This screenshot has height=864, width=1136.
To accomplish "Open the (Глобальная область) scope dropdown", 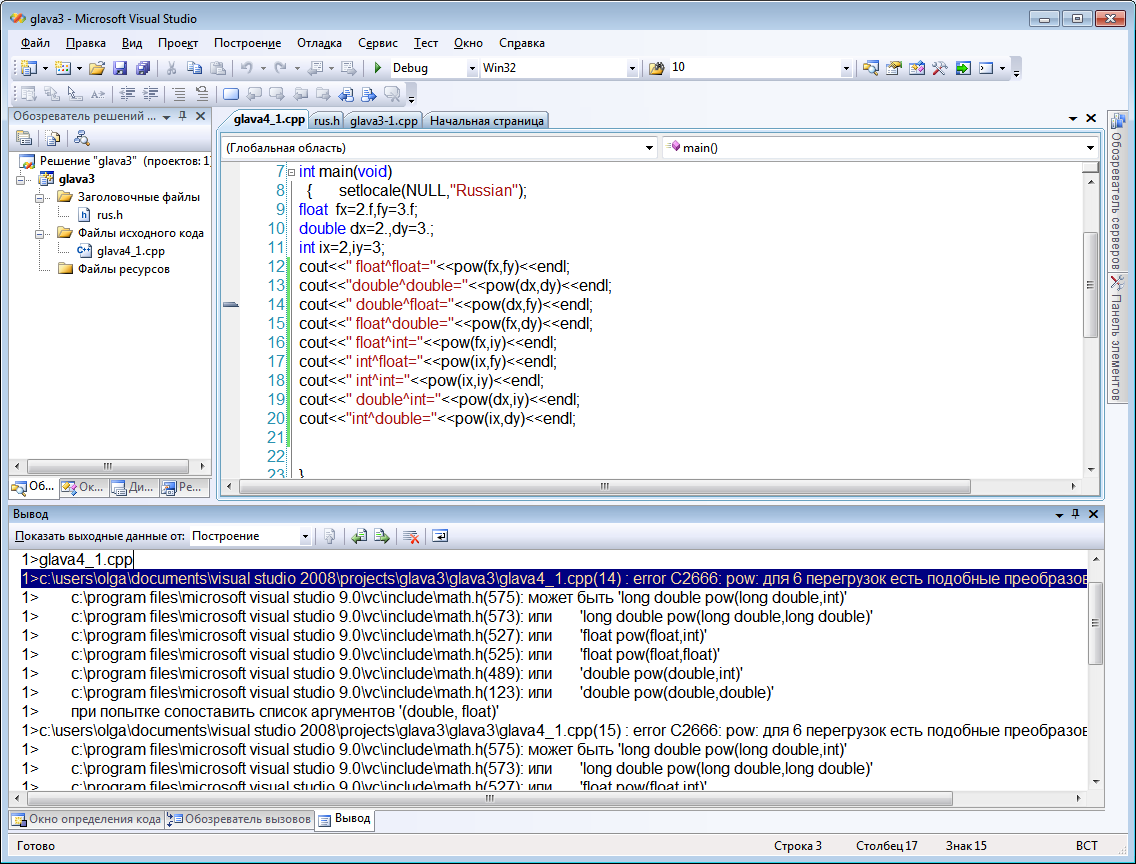I will [649, 148].
